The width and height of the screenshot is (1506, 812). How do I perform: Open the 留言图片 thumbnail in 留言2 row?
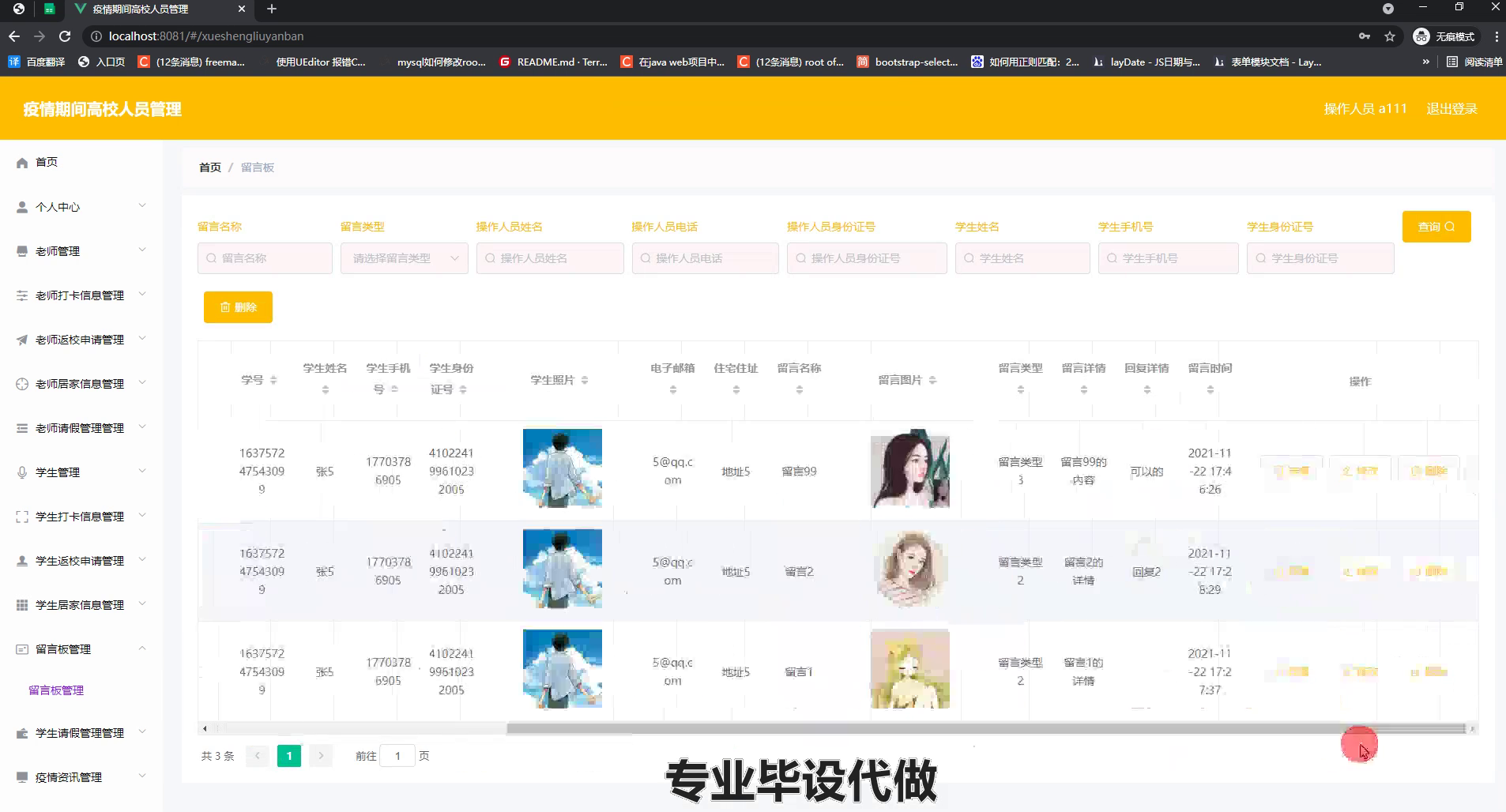tap(910, 569)
